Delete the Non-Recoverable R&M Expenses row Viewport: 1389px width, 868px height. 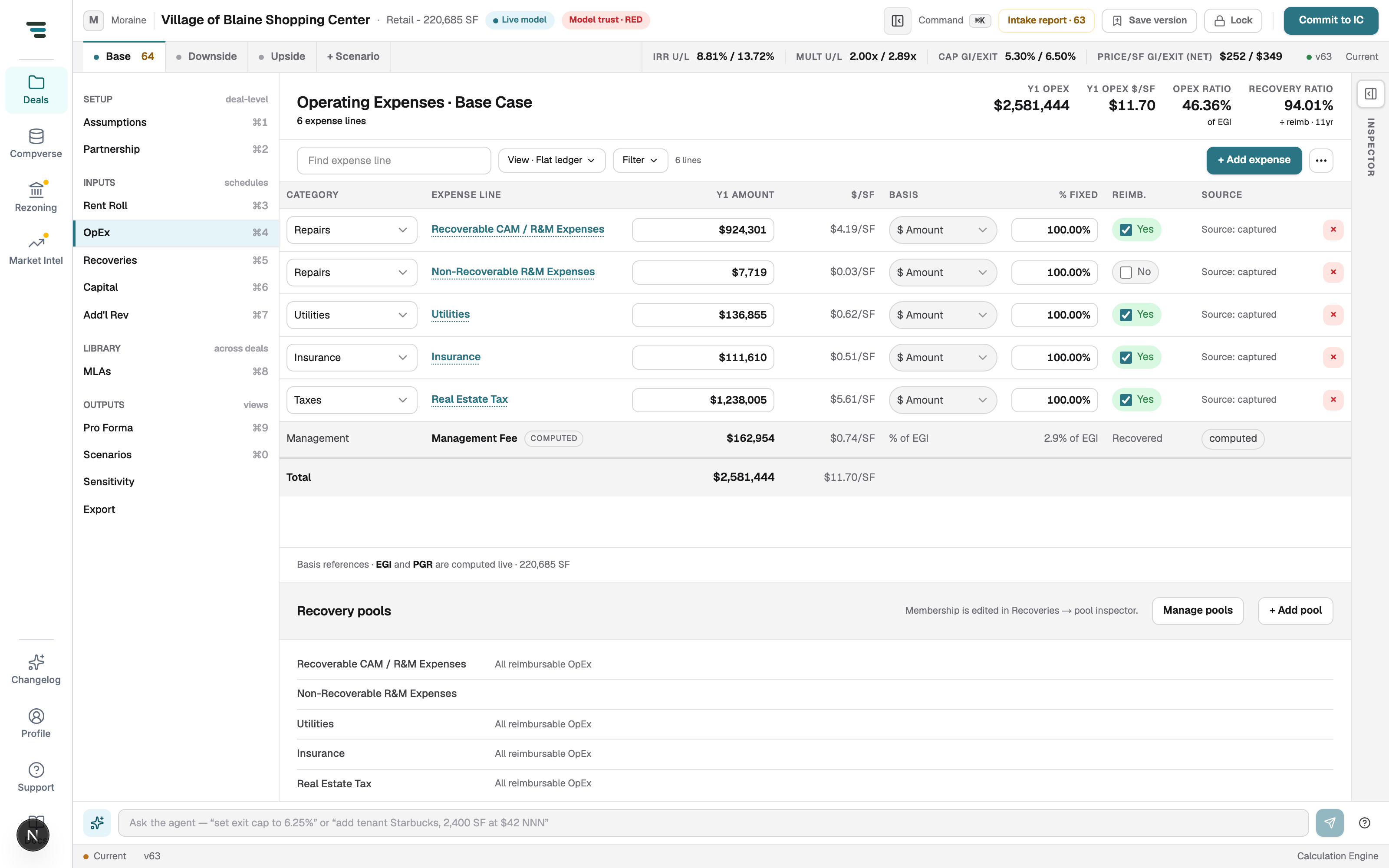tap(1333, 272)
